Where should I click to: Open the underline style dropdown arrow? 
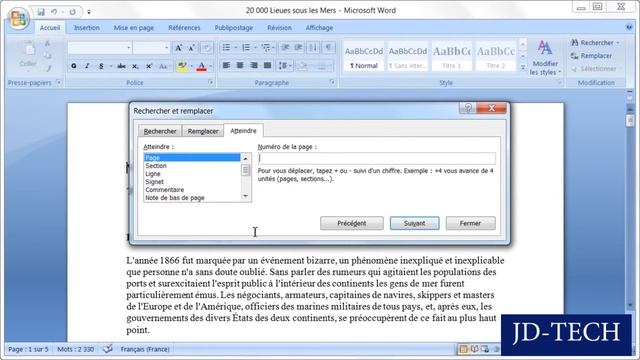tap(111, 66)
